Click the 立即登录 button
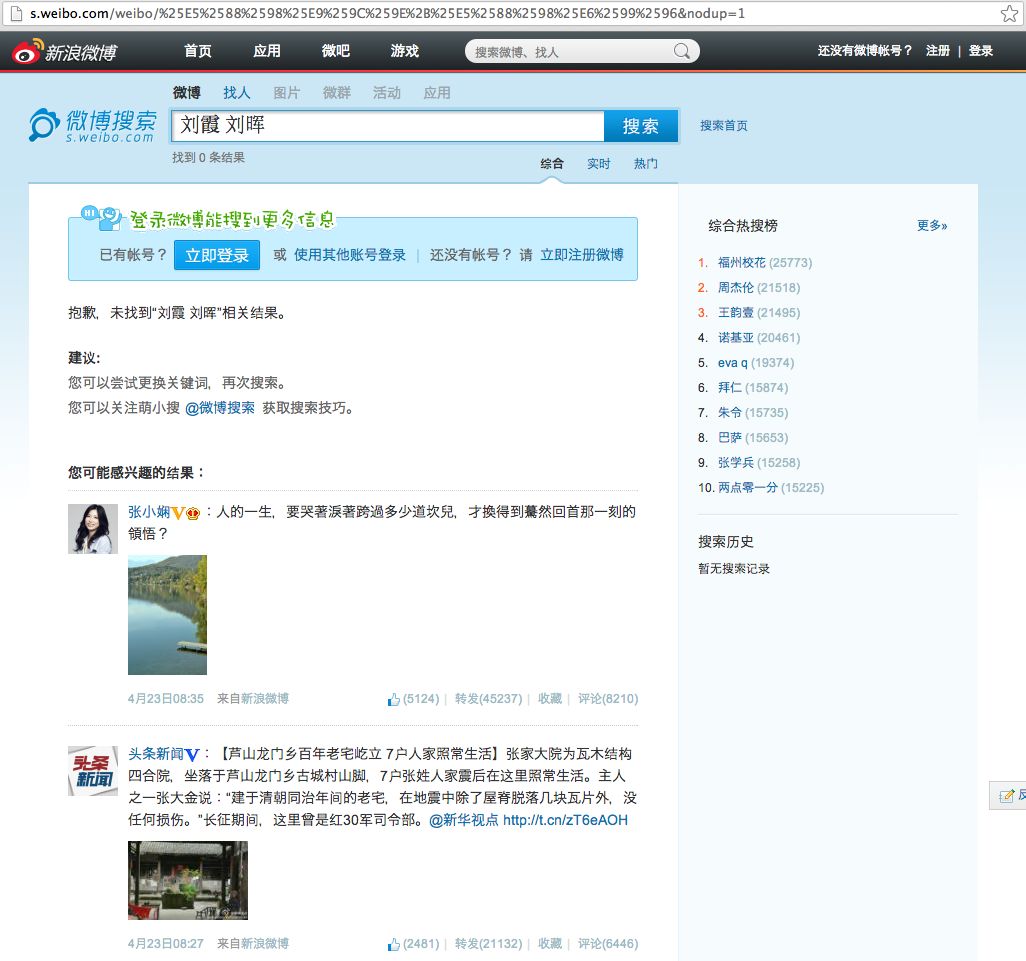This screenshot has width=1026, height=961. coord(217,255)
